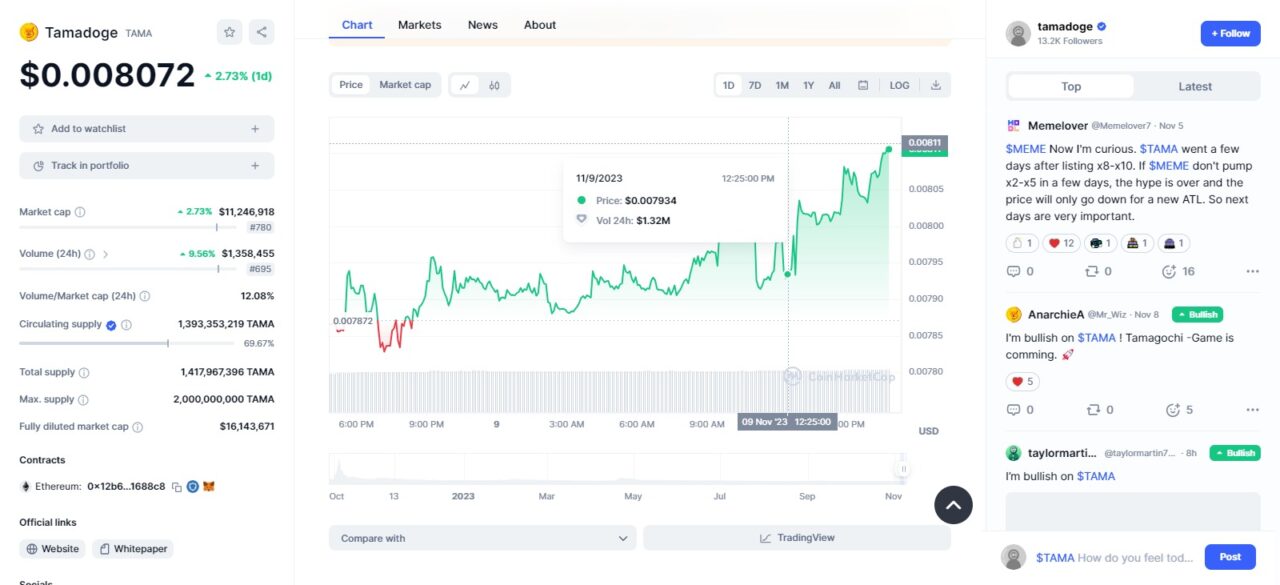Viewport: 1280px width, 585px height.
Task: Click plus sign on Track in portfolio
Action: (x=255, y=166)
